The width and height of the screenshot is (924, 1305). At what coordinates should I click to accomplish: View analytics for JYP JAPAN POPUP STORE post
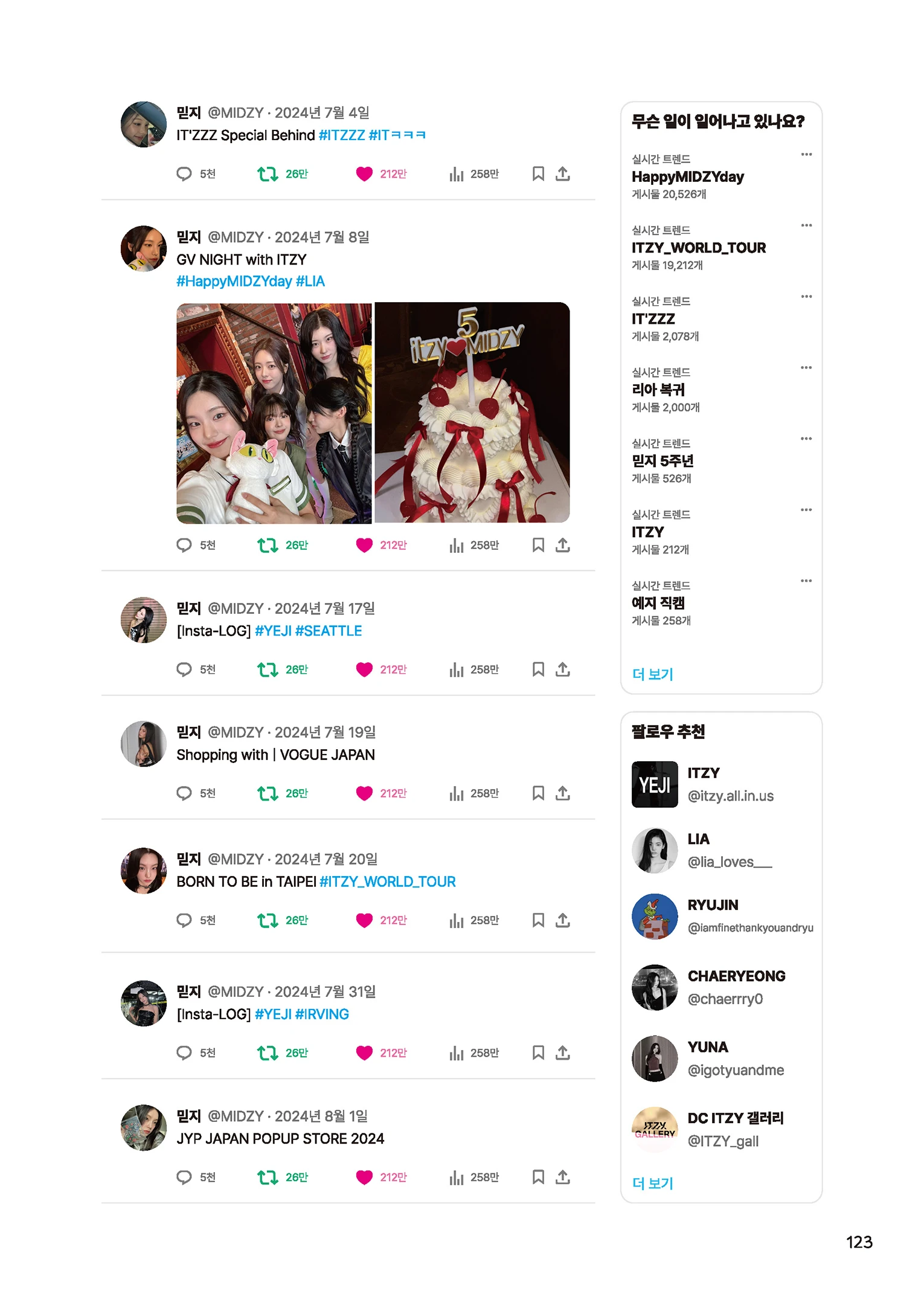point(456,1178)
